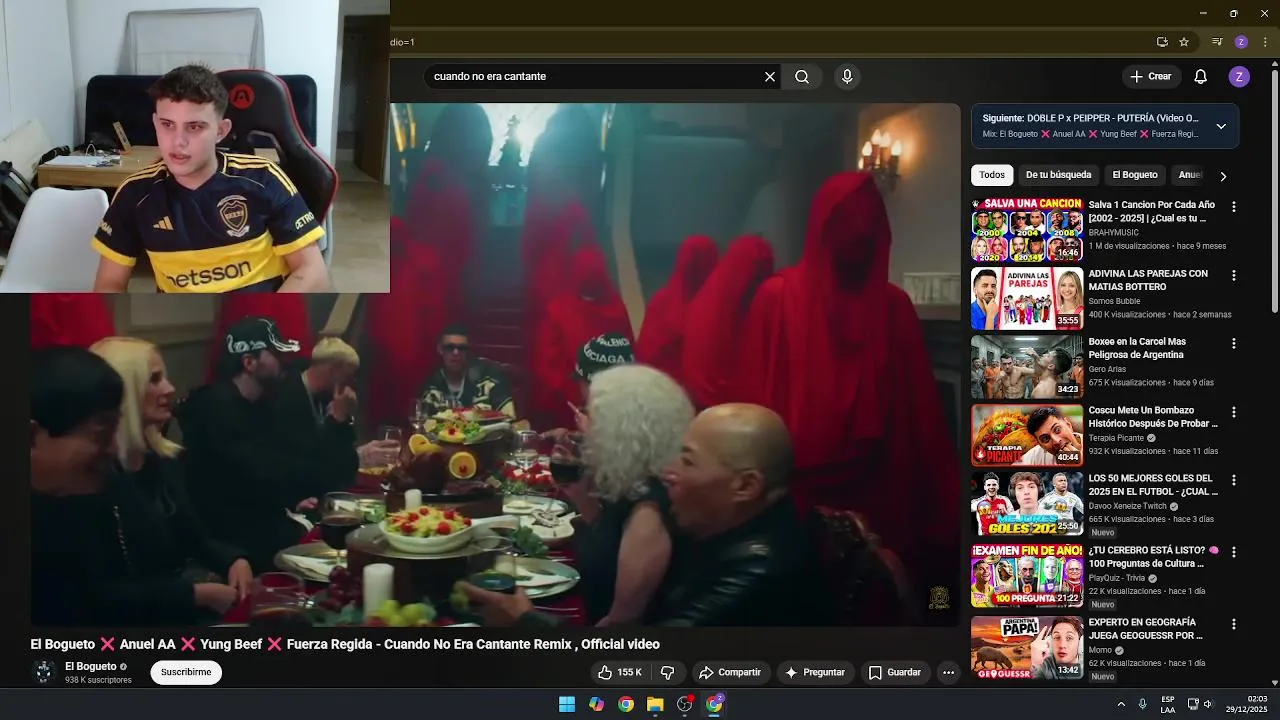Dislike the video with thumbs down
This screenshot has height=720, width=1280.
[668, 672]
